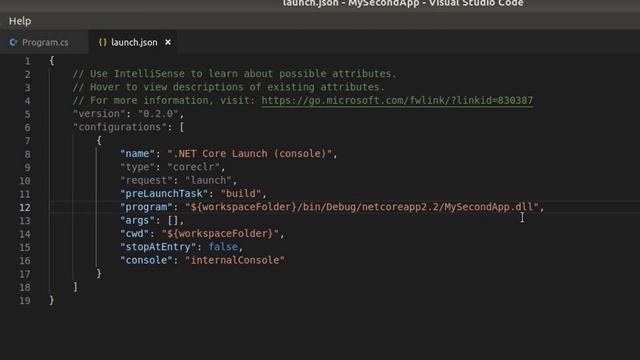Click line number 19 in the gutter
Image resolution: width=640 pixels, height=360 pixels.
point(24,301)
